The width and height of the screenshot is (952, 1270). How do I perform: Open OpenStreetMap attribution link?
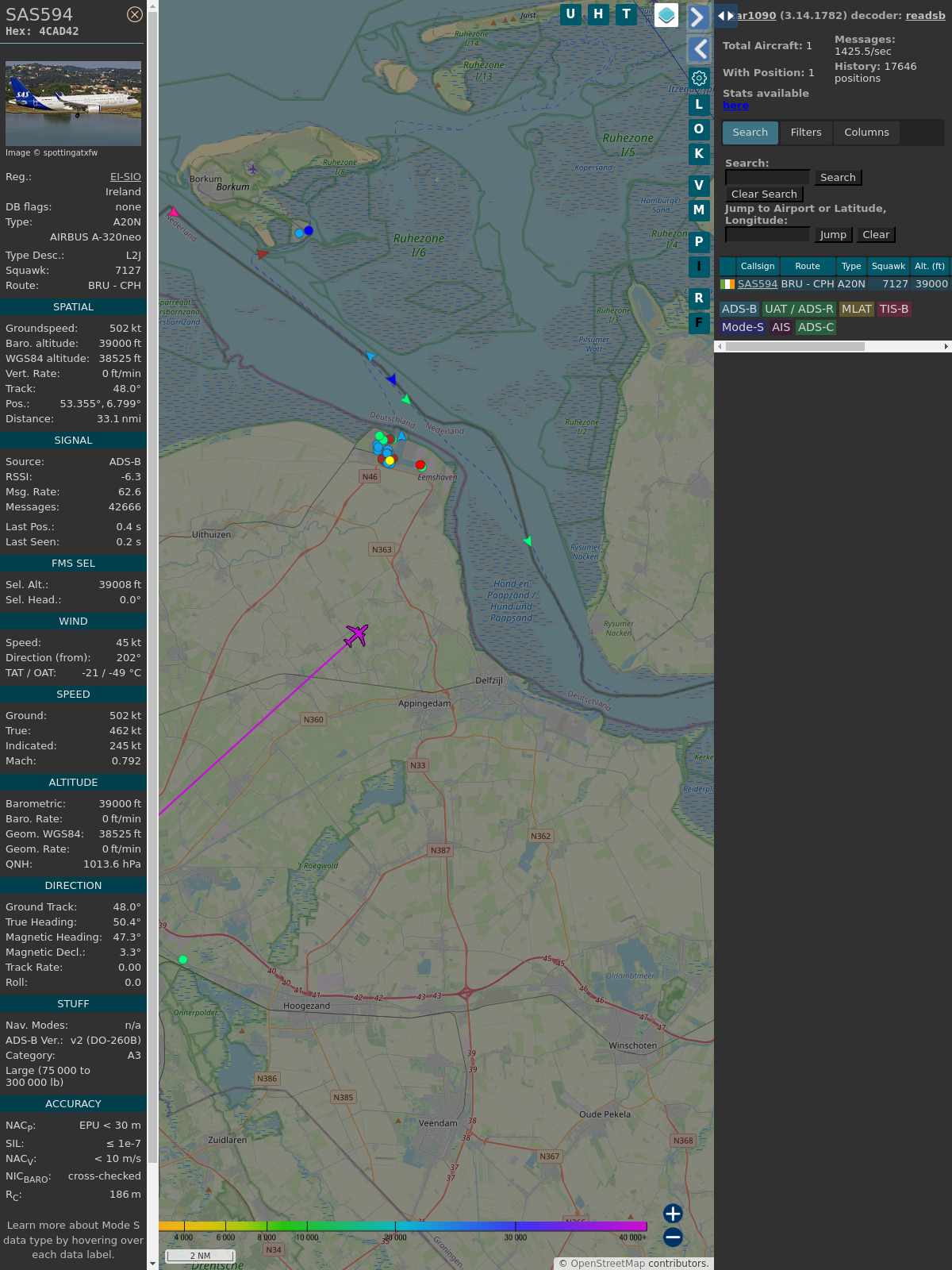click(x=608, y=1264)
